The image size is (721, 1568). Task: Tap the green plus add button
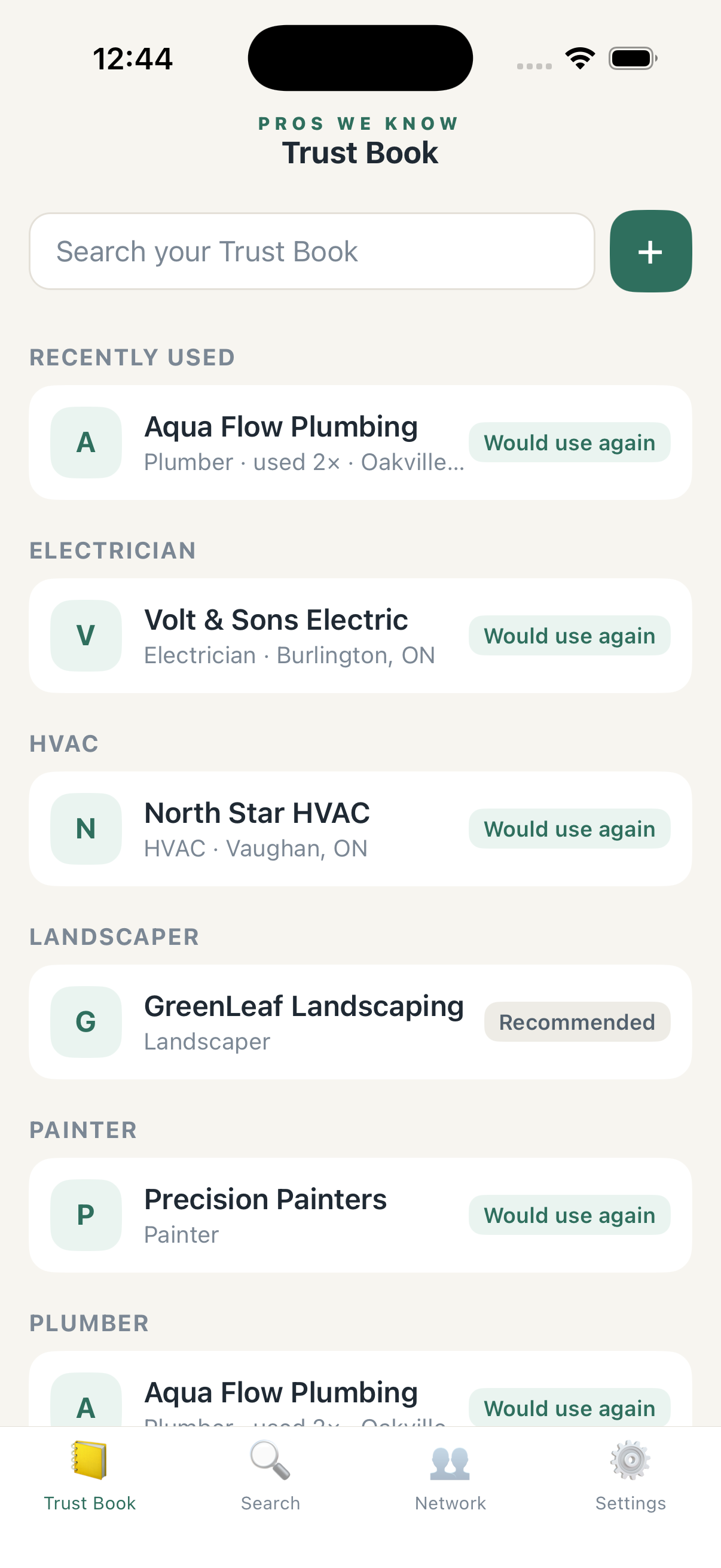[650, 251]
